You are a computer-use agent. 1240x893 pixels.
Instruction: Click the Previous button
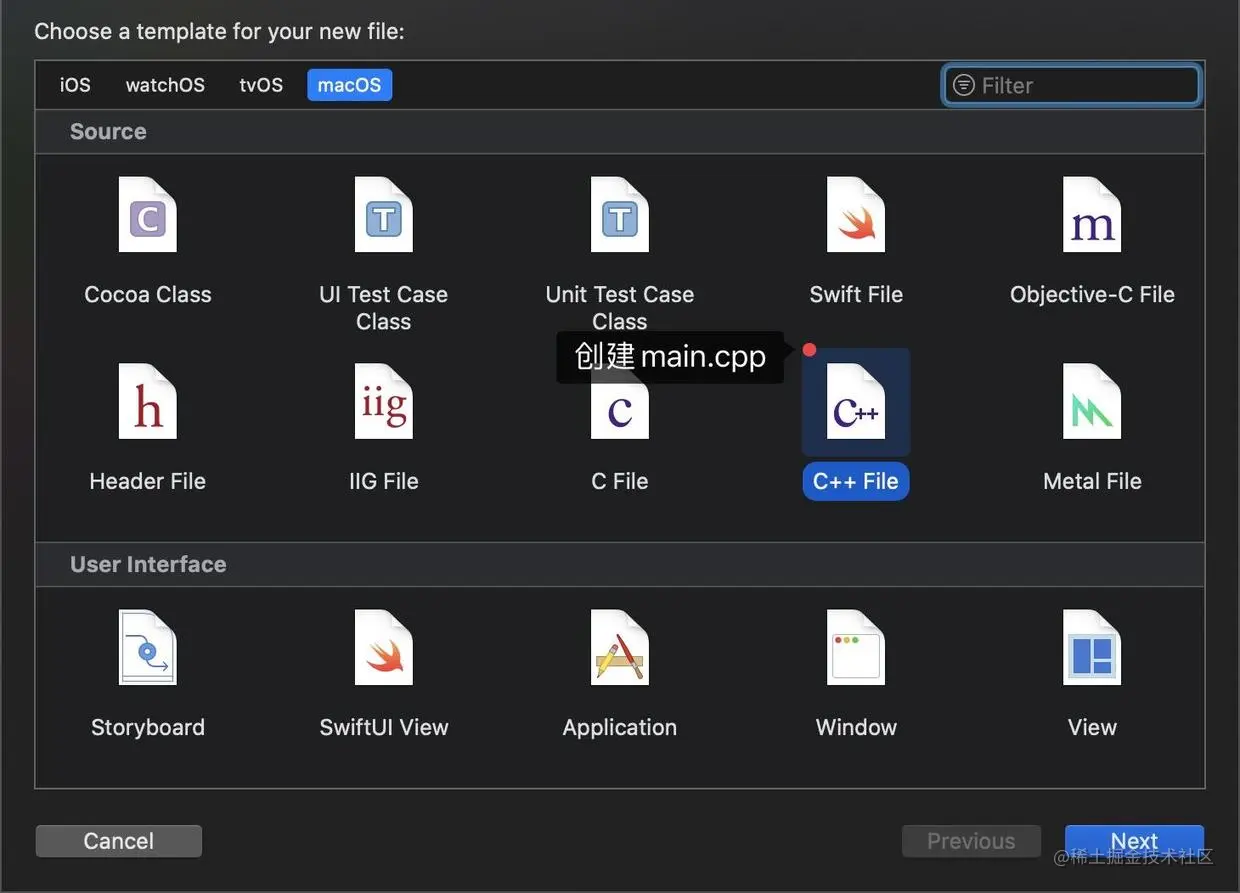[971, 841]
